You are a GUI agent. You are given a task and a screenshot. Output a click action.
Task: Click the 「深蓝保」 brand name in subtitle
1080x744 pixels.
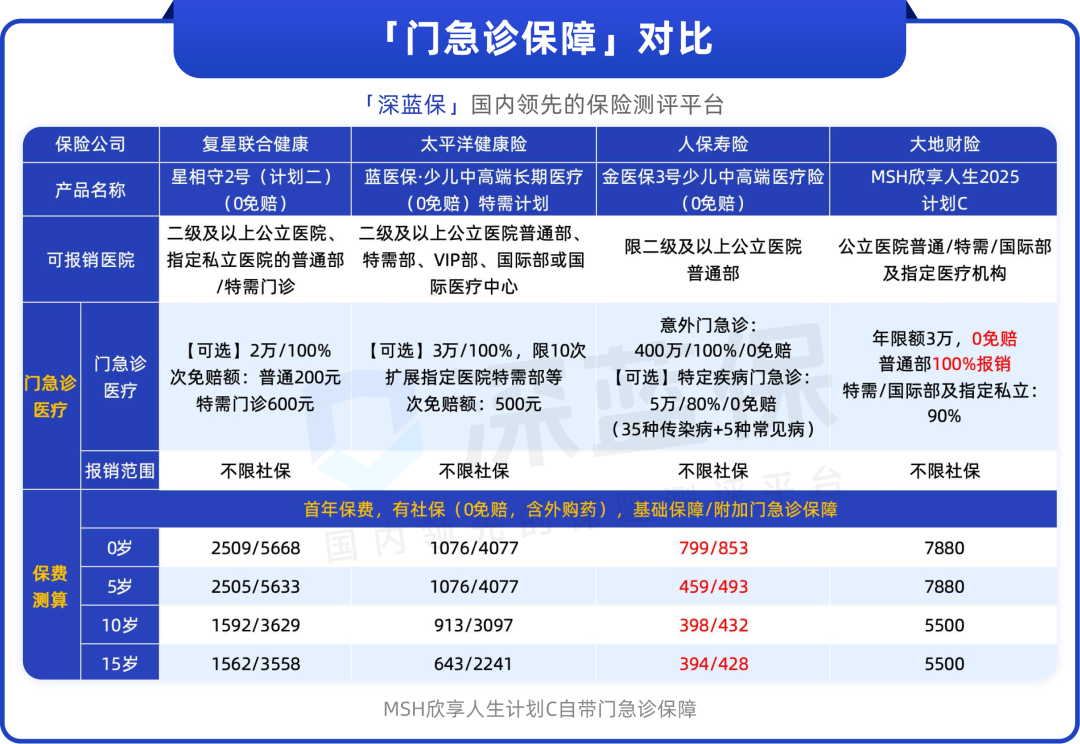[412, 105]
